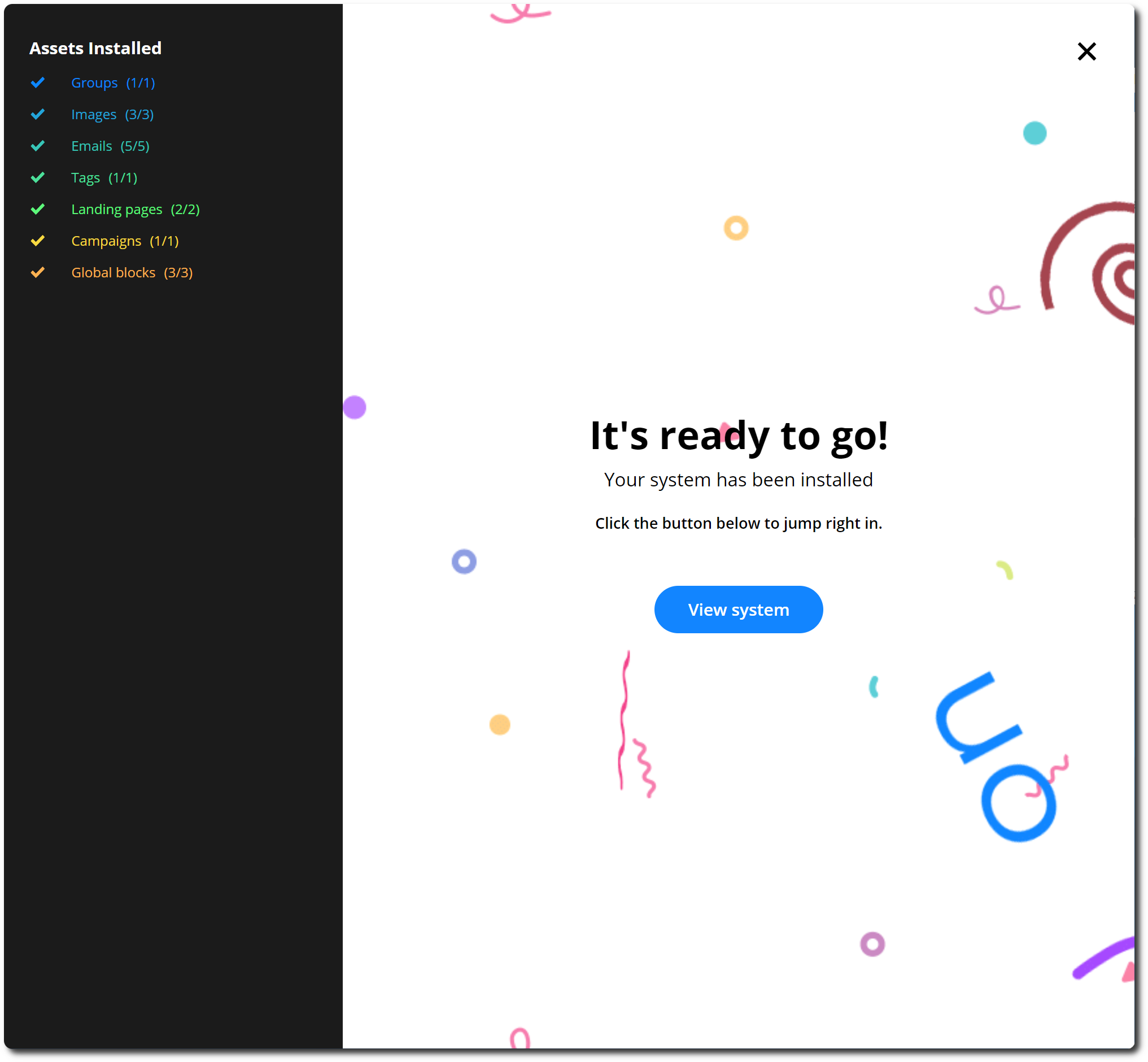Viewport: 1148px width, 1062px height.
Task: Click the checkmark next to Landing pages
Action: pos(38,209)
